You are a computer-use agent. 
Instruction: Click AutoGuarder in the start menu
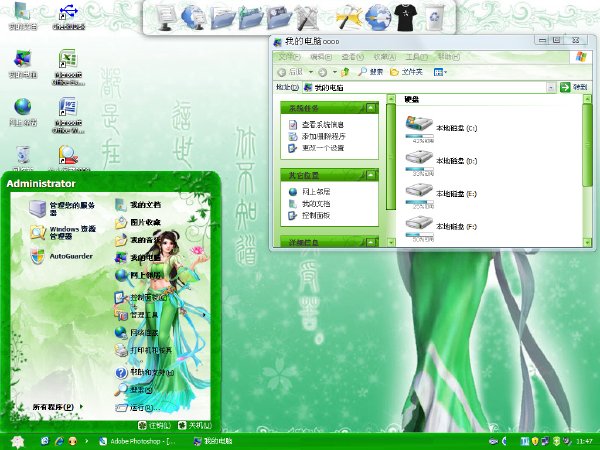point(61,256)
